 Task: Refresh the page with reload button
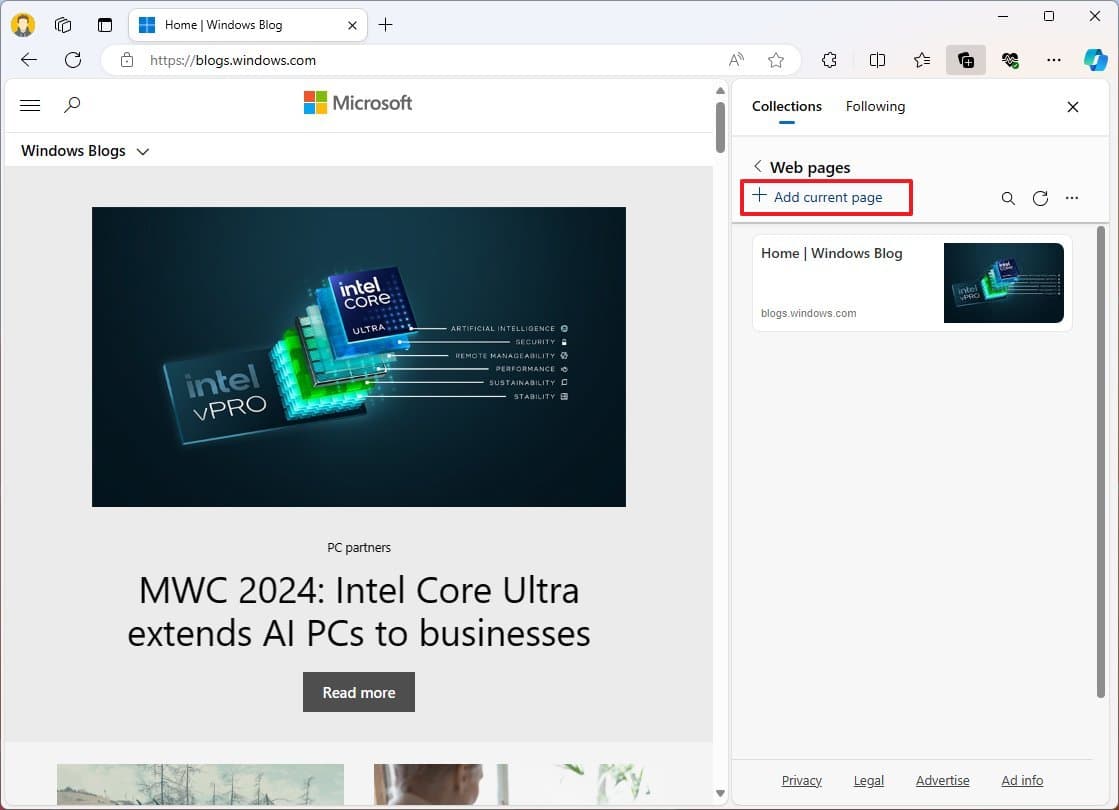(x=73, y=60)
